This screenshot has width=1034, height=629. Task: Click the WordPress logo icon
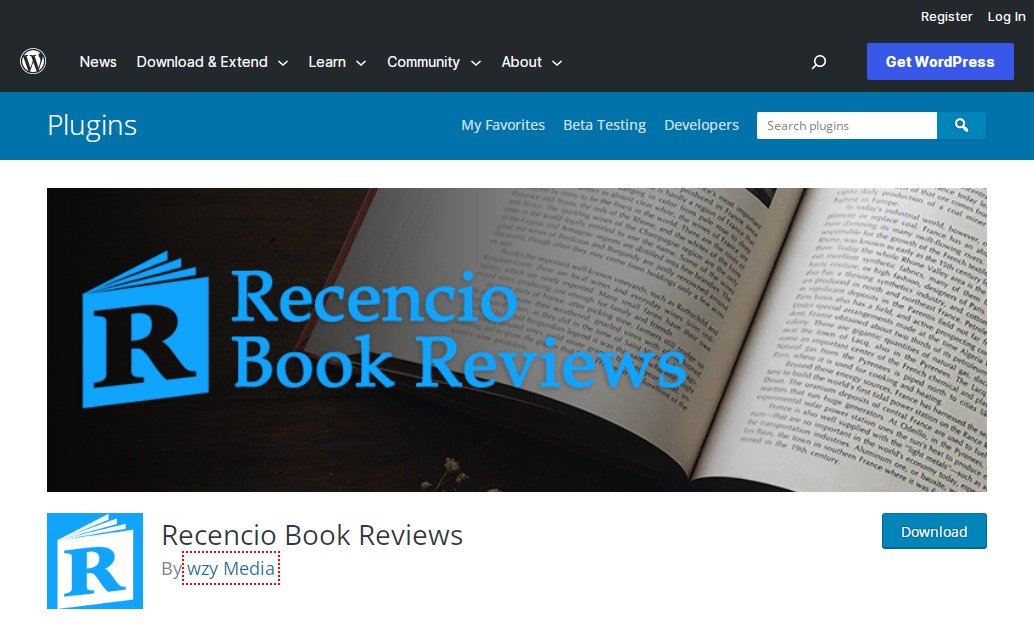33,61
